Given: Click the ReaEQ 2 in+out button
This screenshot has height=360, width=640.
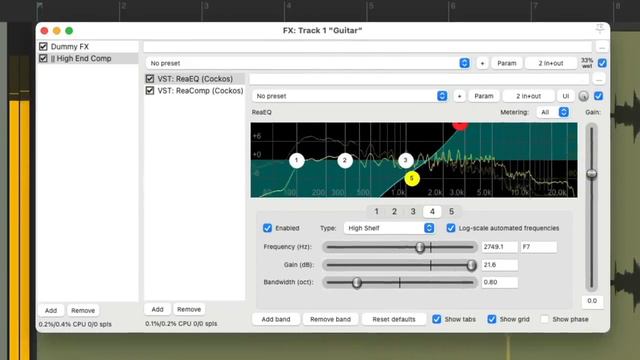Looking at the screenshot, I should tap(528, 96).
